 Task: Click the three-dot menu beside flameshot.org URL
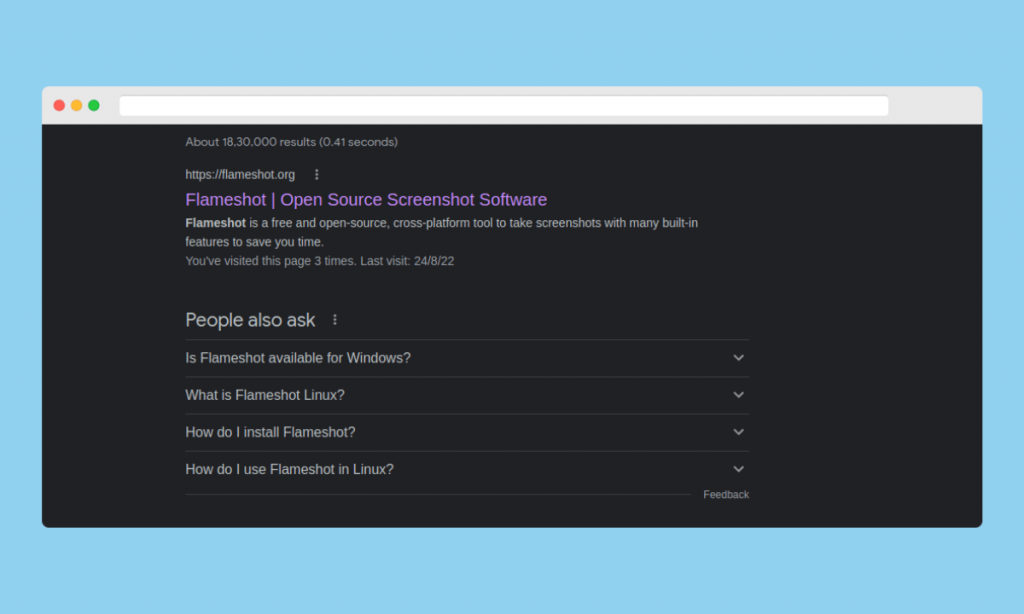click(x=317, y=174)
